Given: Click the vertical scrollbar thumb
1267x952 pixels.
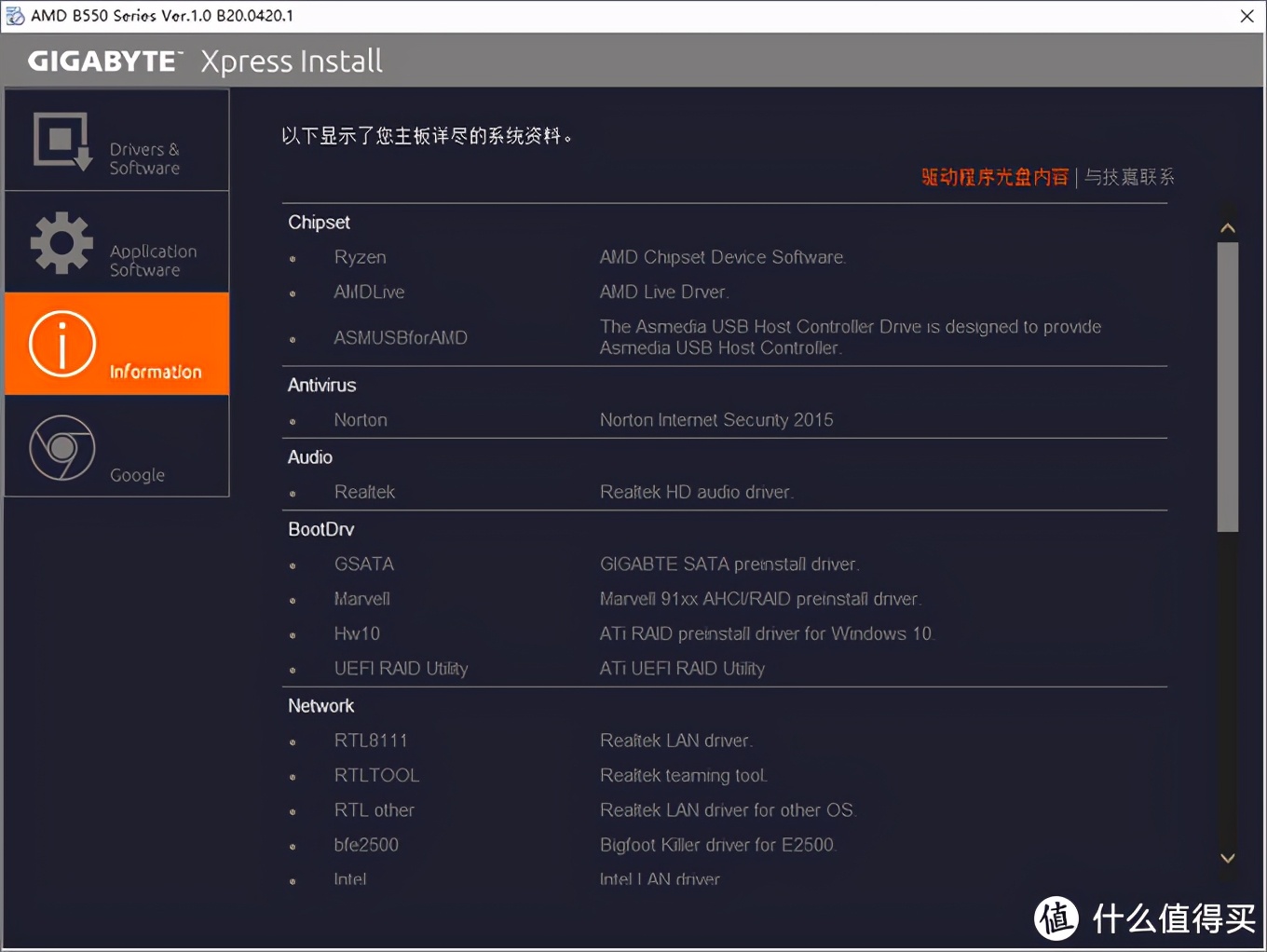Looking at the screenshot, I should (1228, 388).
